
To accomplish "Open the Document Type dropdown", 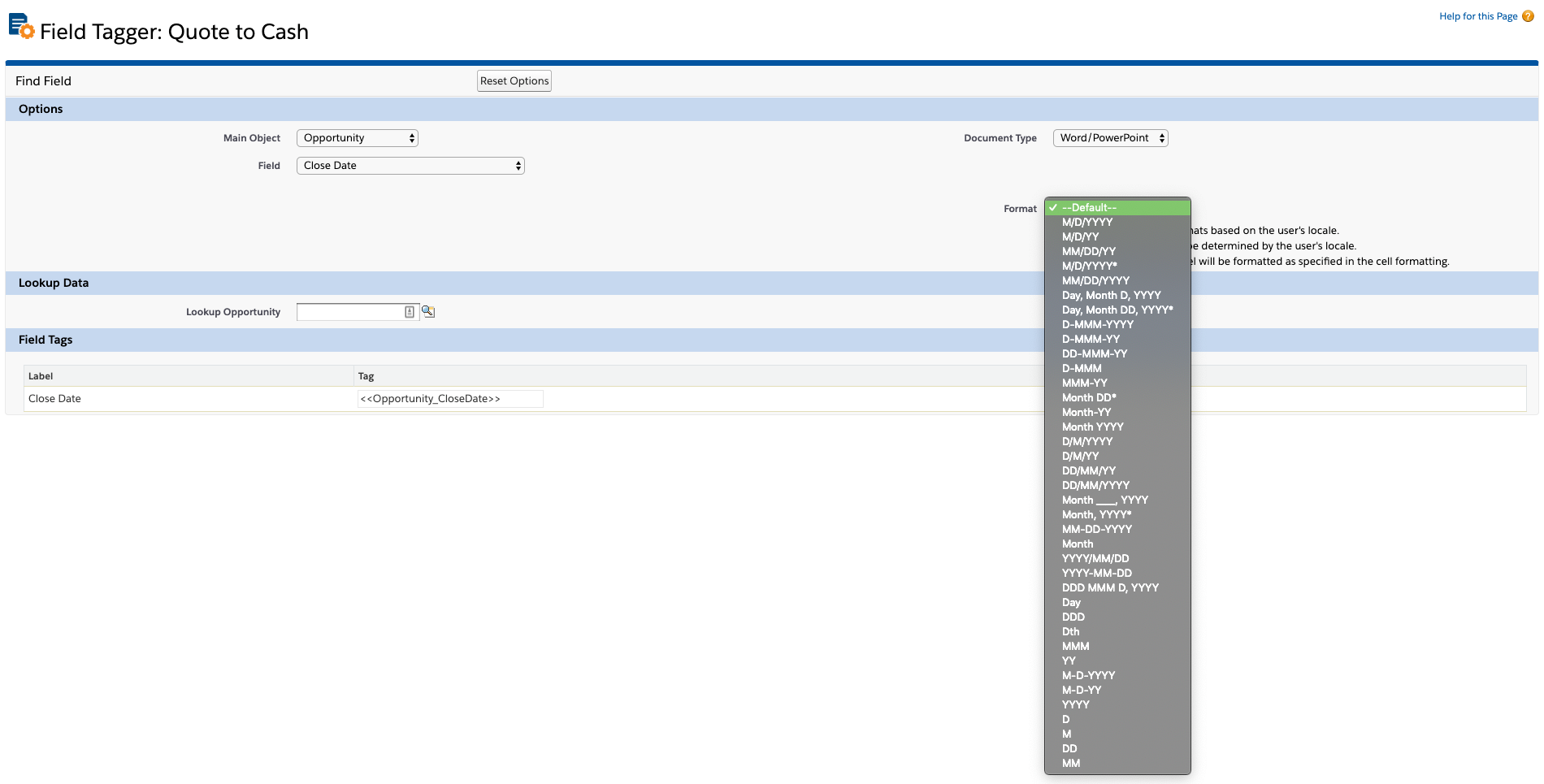I will (x=1110, y=138).
